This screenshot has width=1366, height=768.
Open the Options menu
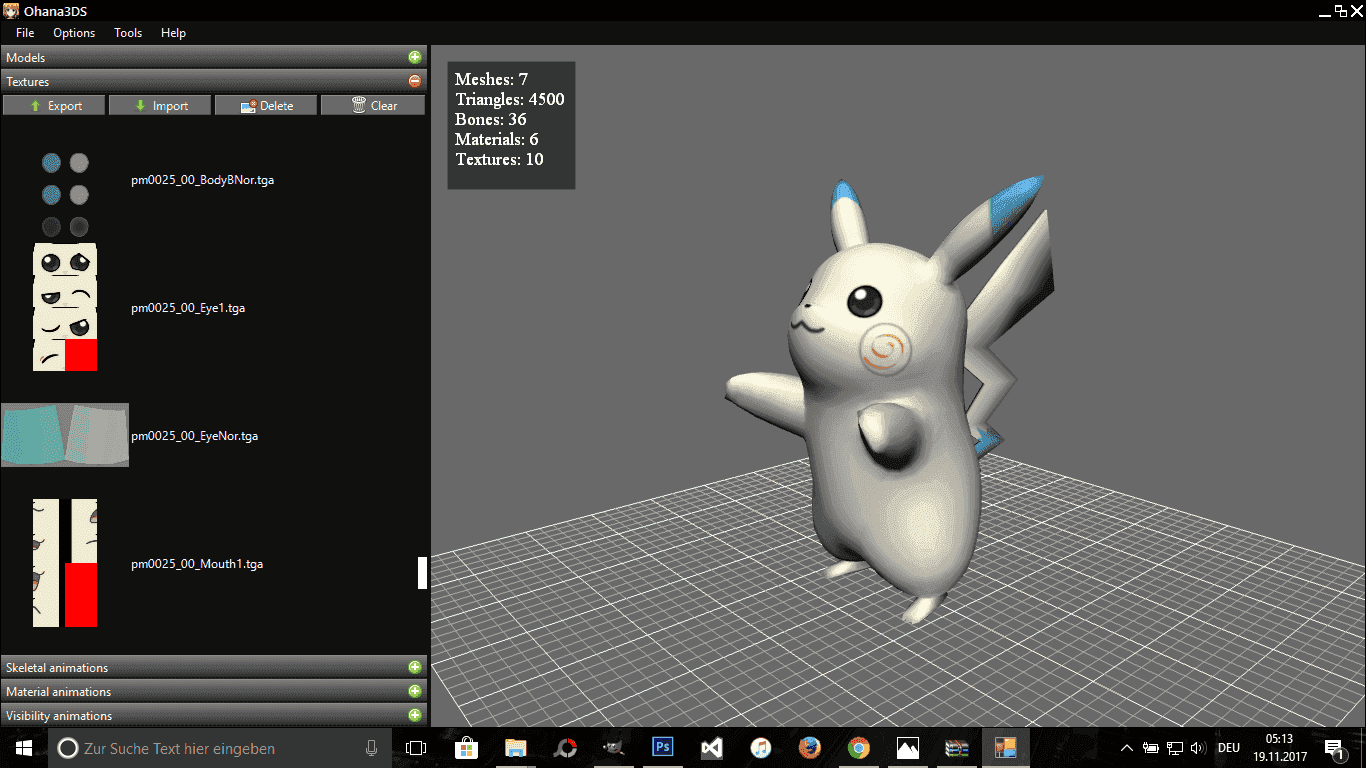[74, 33]
